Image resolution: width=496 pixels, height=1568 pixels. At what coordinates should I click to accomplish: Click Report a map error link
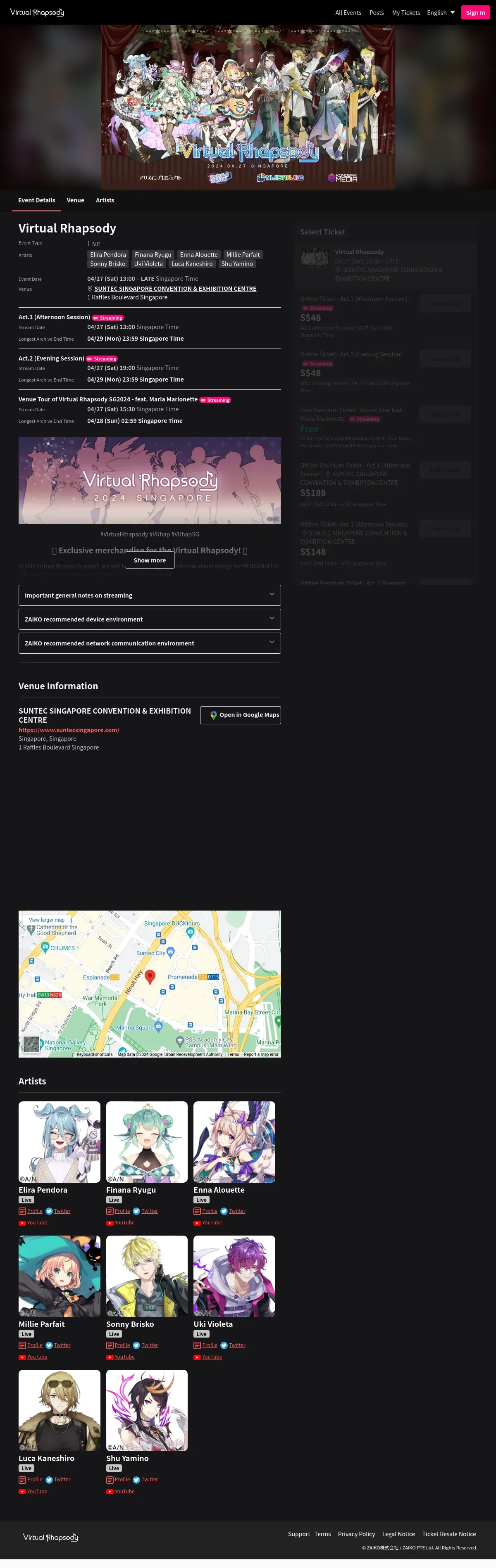(x=261, y=1054)
